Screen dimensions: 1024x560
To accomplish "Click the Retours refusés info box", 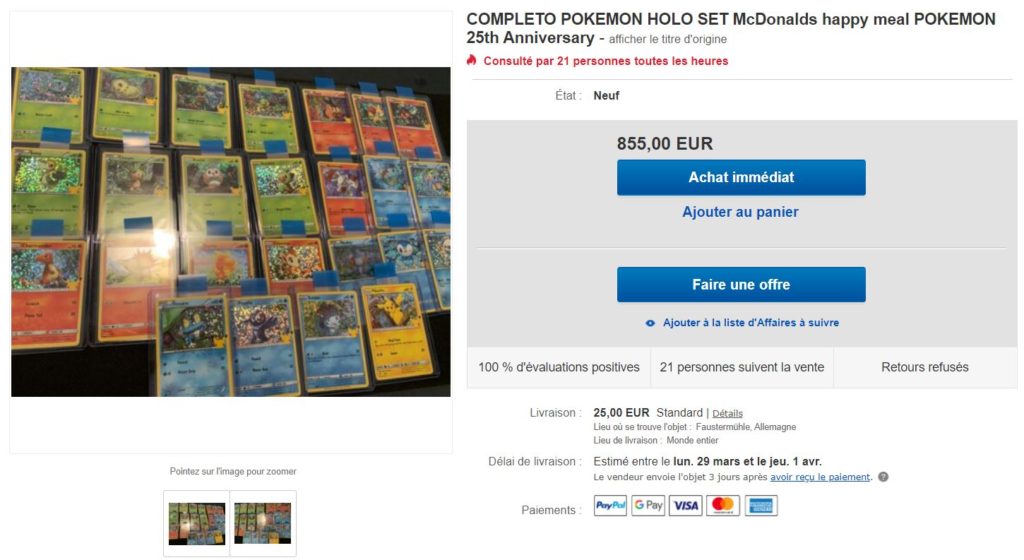I will click(925, 367).
